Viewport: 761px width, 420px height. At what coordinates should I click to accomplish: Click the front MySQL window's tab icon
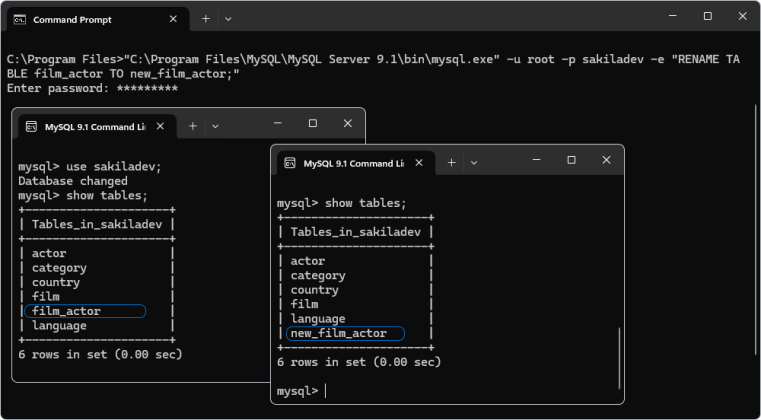(290, 163)
